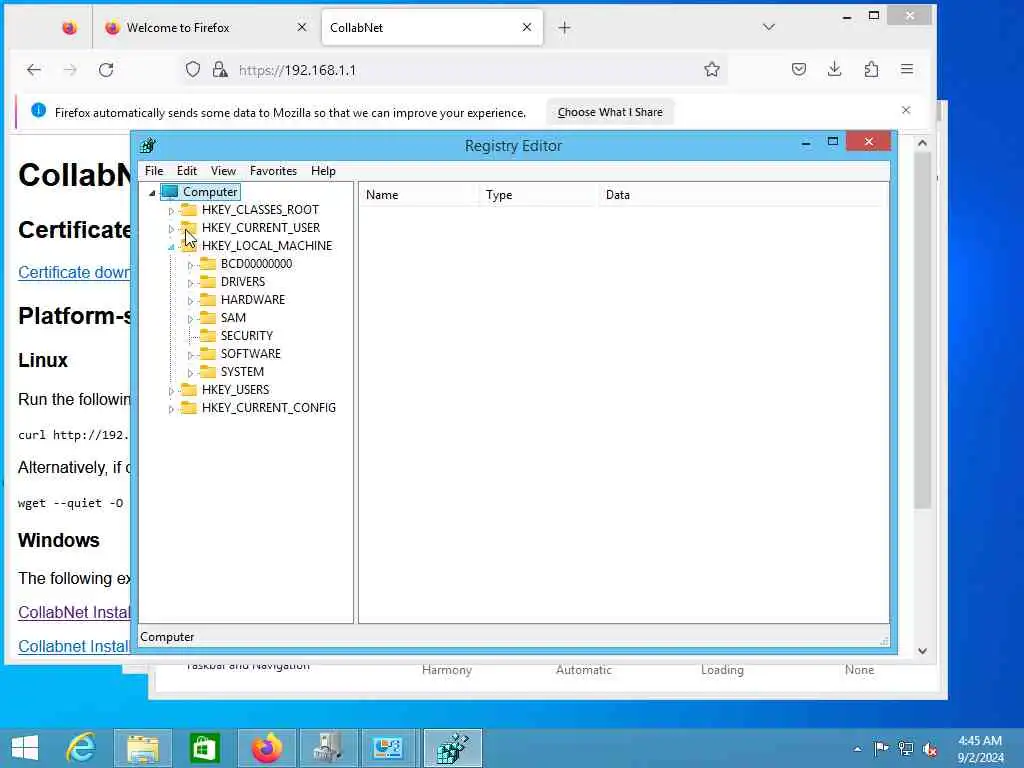
Task: Expand the SYSTEM key arrow
Action: tap(190, 373)
